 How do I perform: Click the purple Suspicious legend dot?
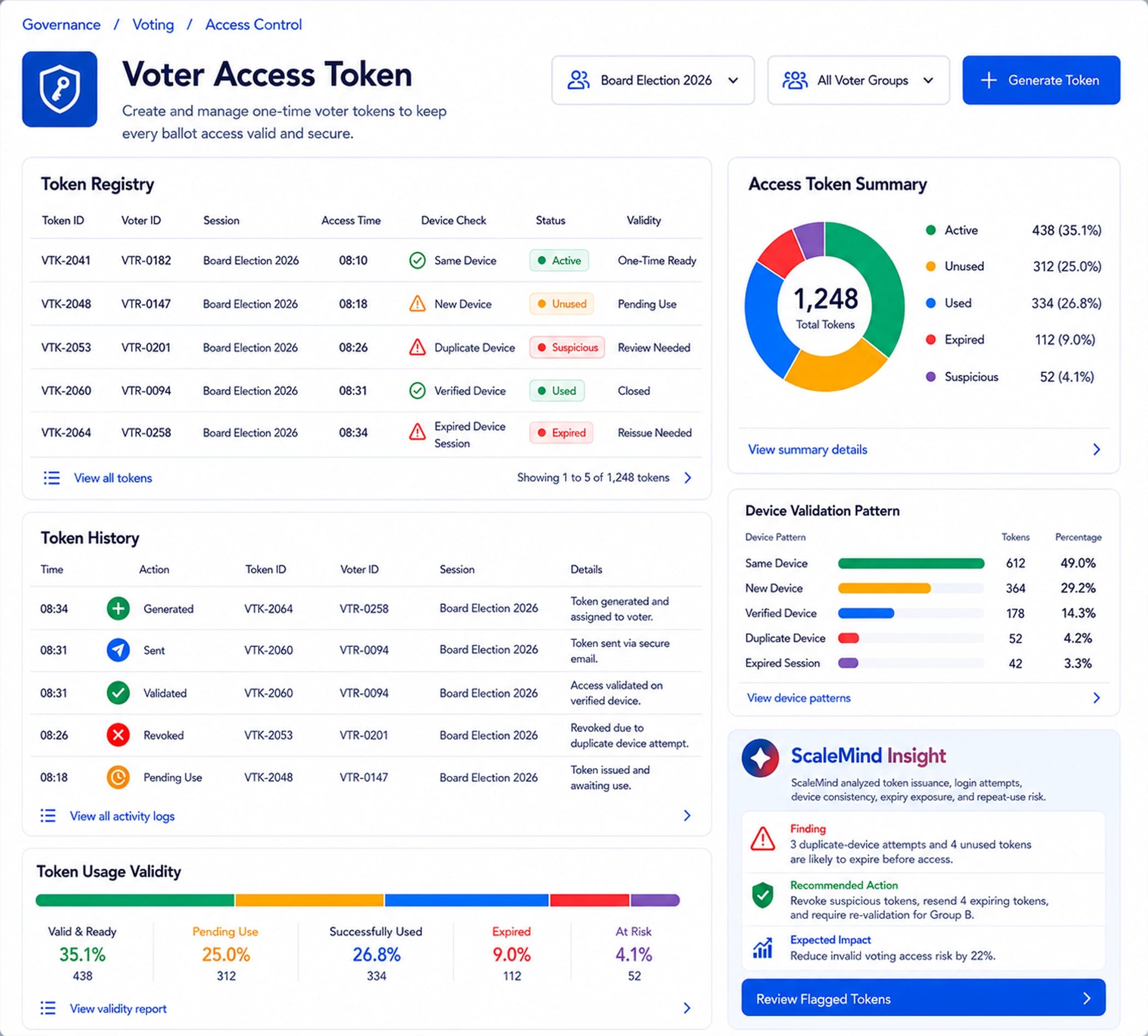930,376
